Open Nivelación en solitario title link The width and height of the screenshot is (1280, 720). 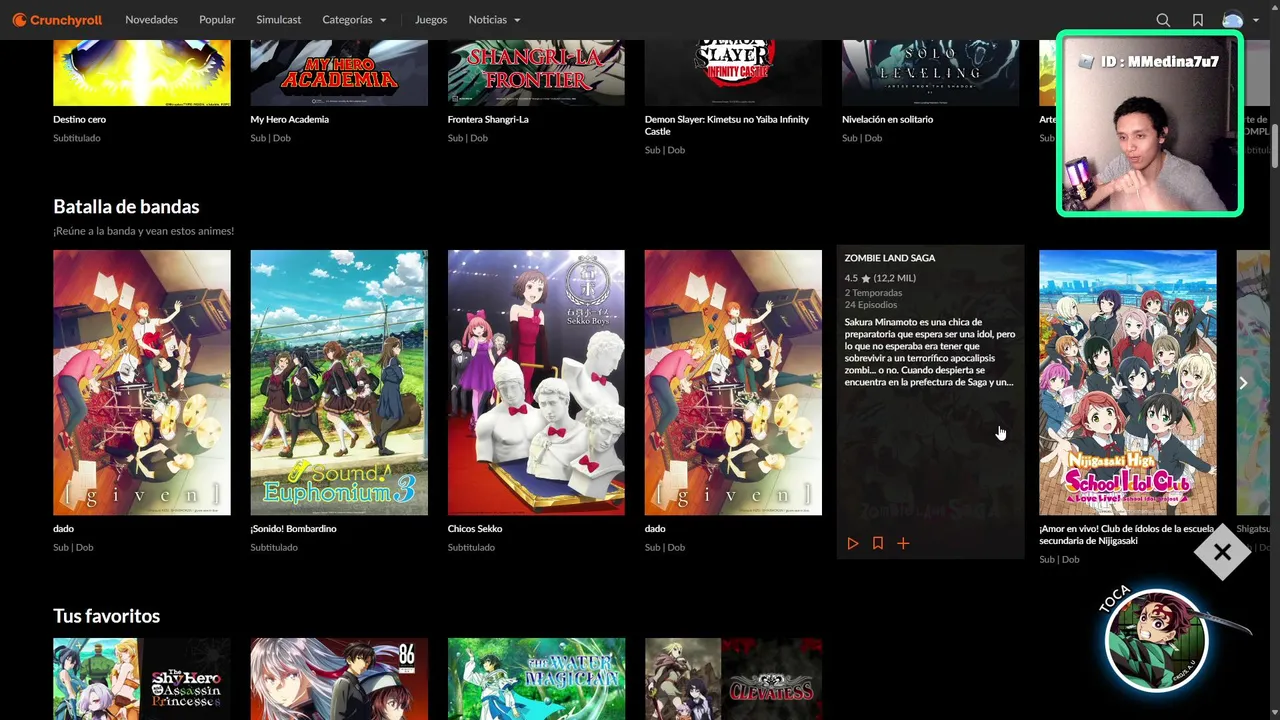click(x=887, y=119)
